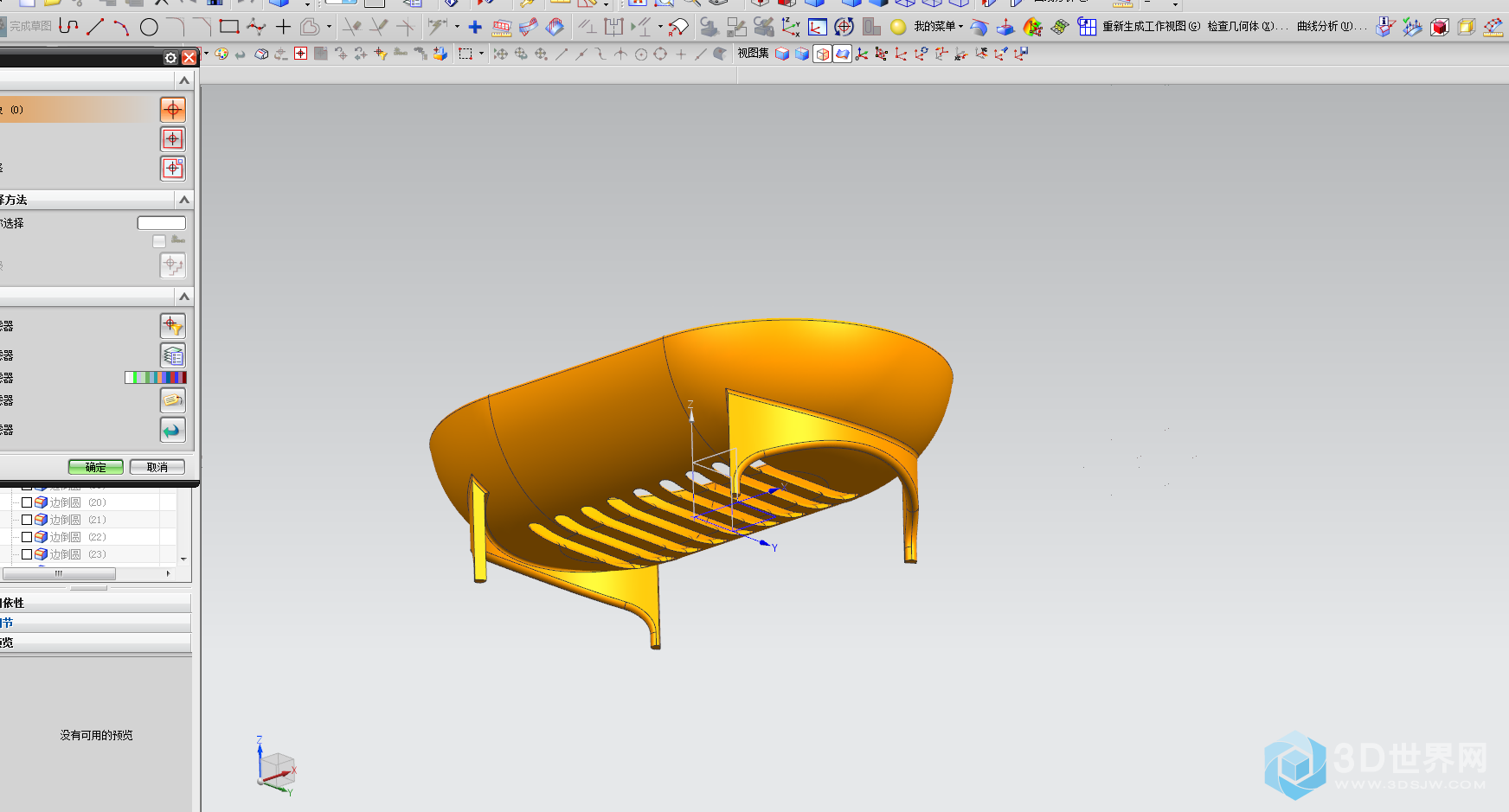Expand the 览 preview panel header
The image size is (1509, 812).
[x=95, y=643]
